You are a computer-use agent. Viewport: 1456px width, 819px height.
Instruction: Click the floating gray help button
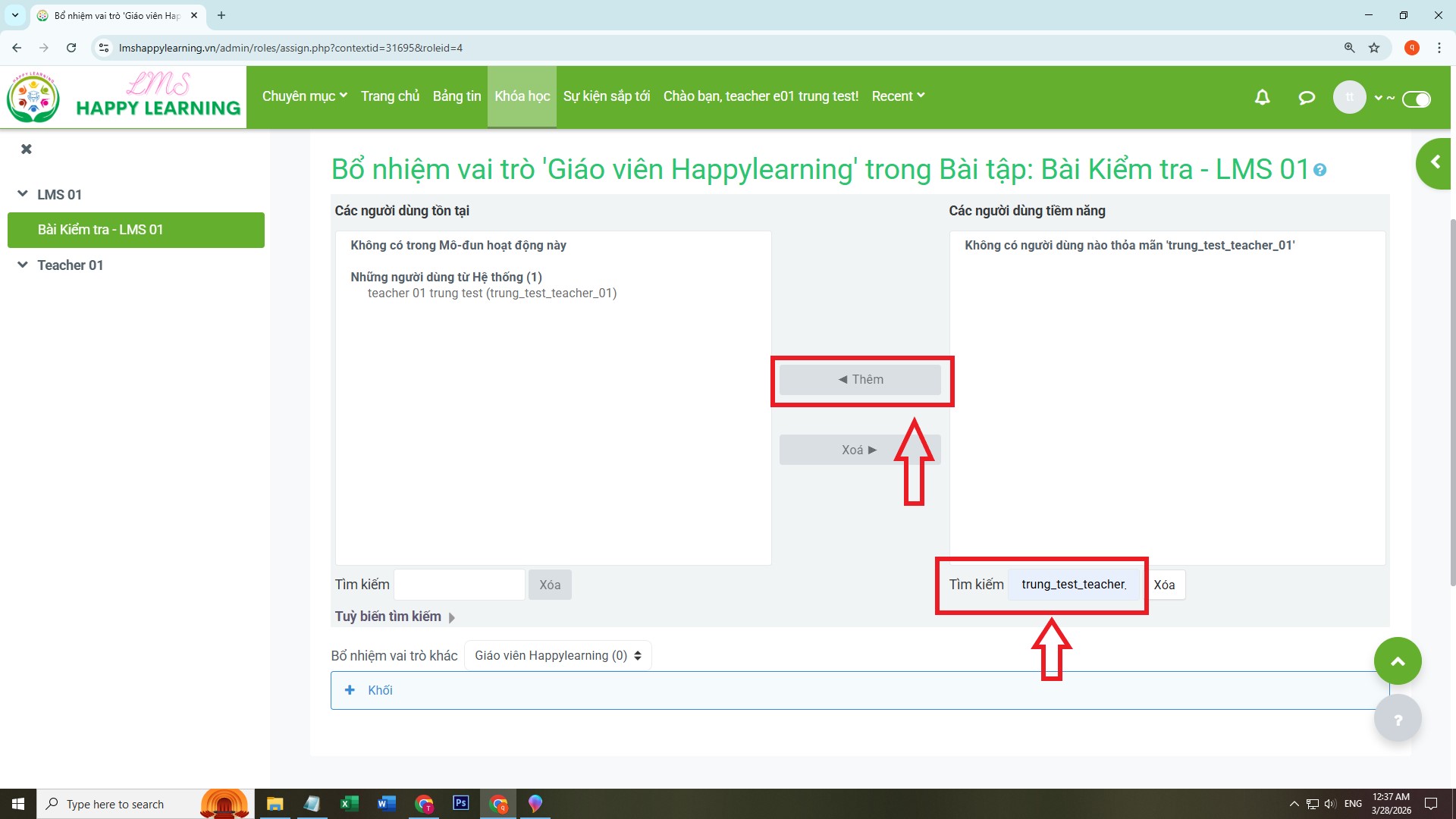click(1397, 719)
